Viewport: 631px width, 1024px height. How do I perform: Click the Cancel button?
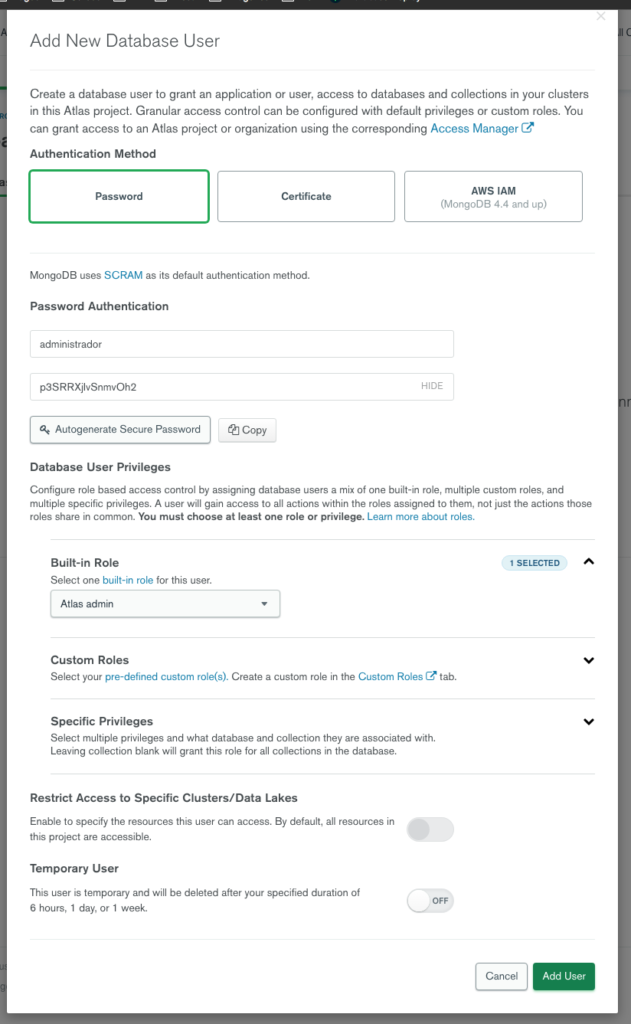(x=501, y=976)
